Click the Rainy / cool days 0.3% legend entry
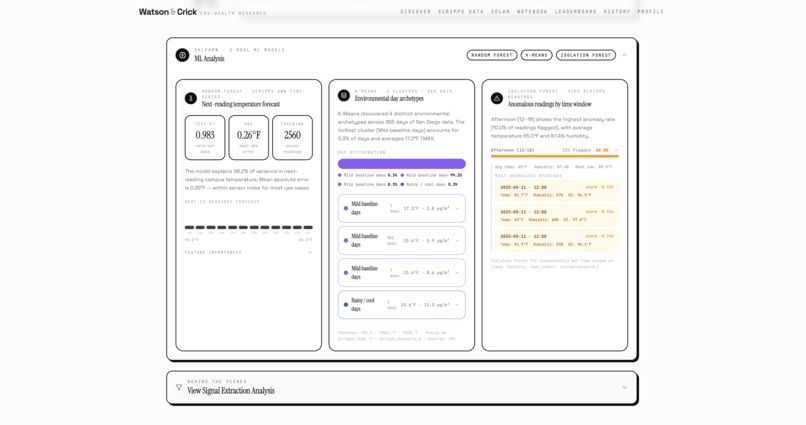Image resolution: width=806 pixels, height=425 pixels. point(429,184)
